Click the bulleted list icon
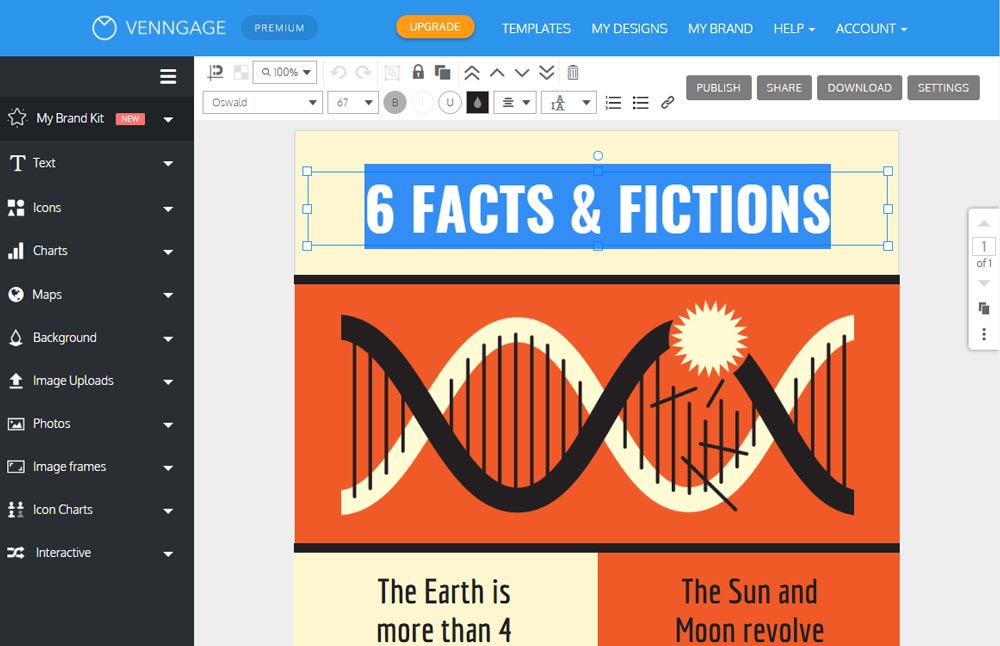1000x646 pixels. pos(641,102)
